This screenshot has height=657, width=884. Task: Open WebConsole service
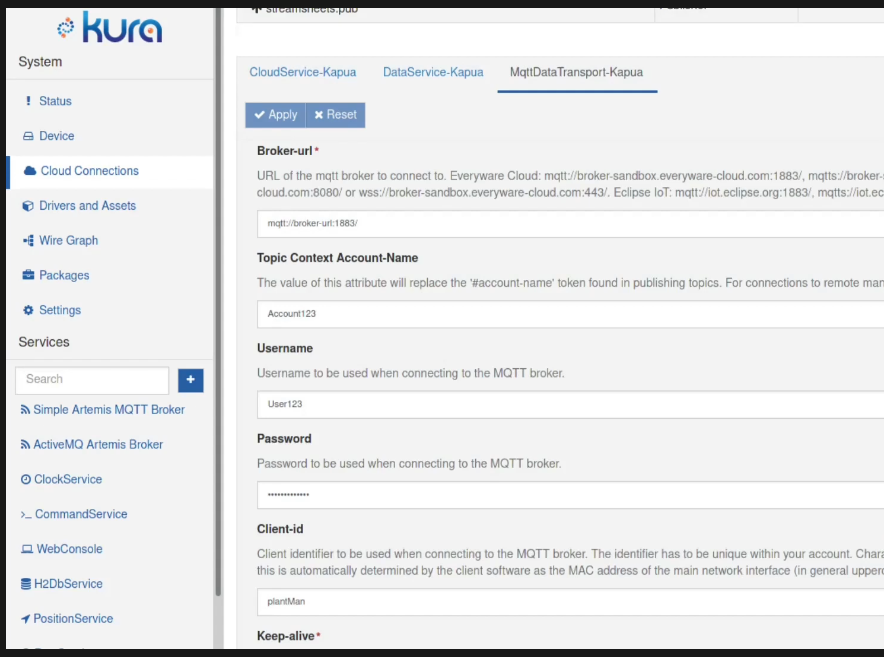tap(69, 549)
